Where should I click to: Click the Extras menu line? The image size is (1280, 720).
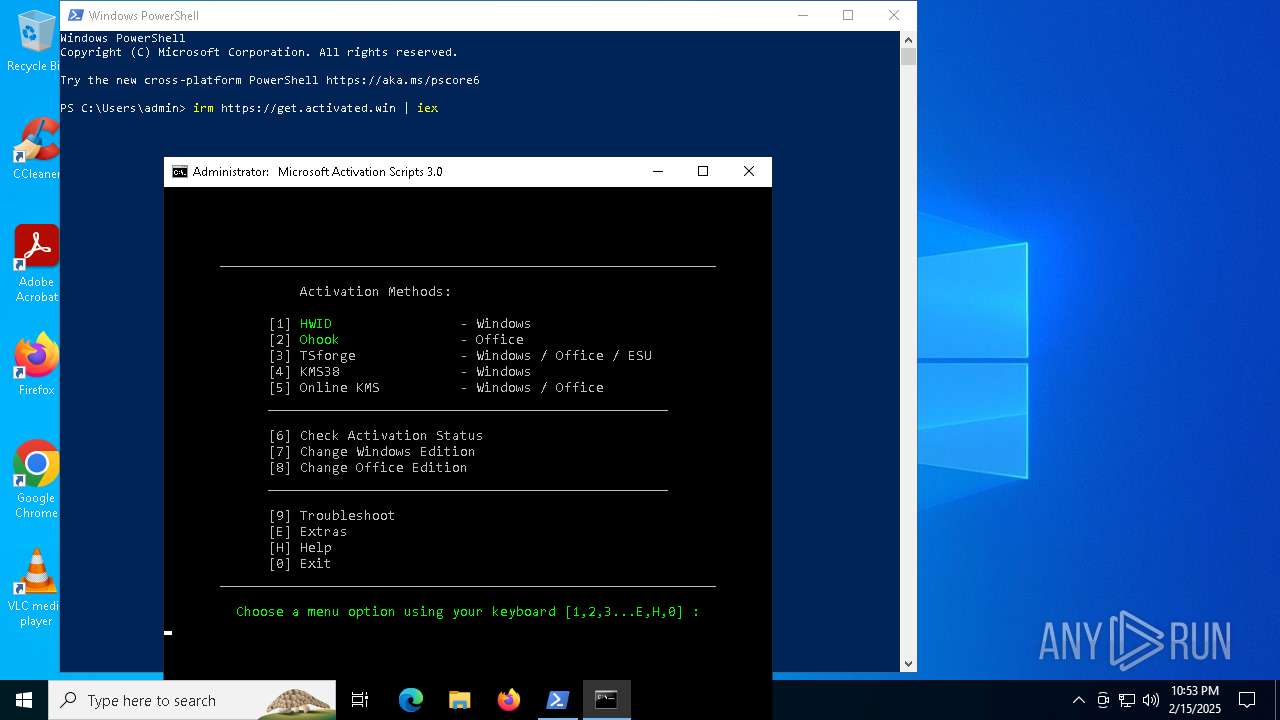click(308, 532)
